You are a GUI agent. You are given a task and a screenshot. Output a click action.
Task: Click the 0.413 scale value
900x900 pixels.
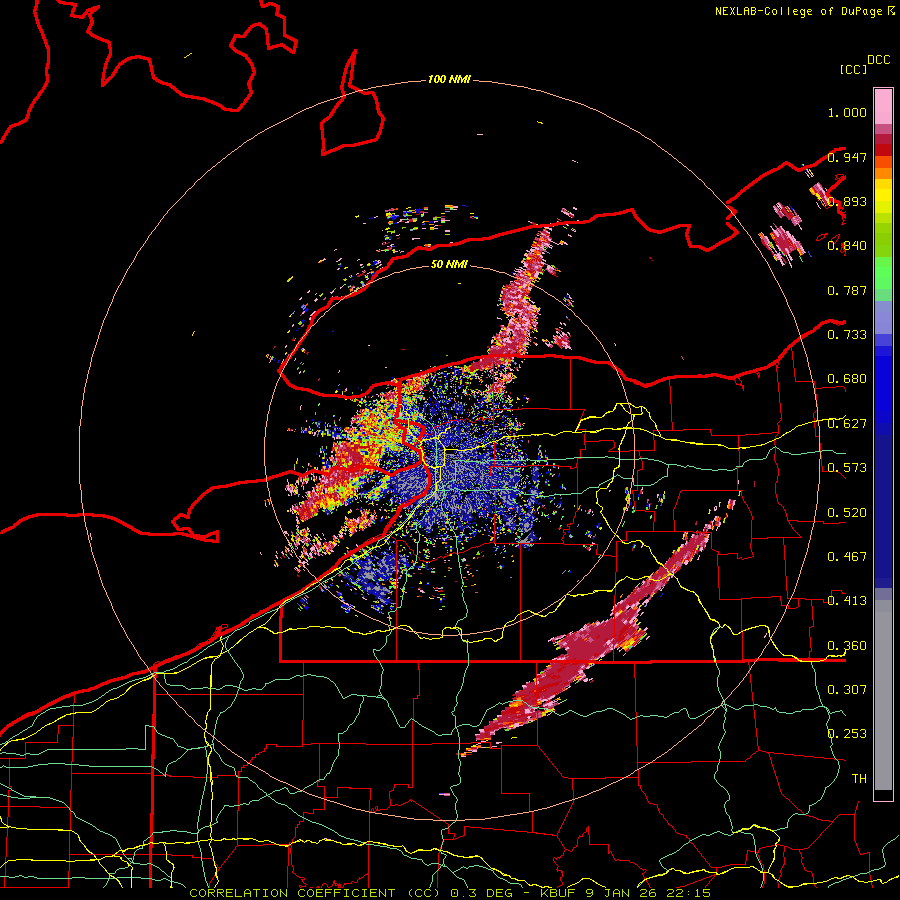pyautogui.click(x=847, y=601)
